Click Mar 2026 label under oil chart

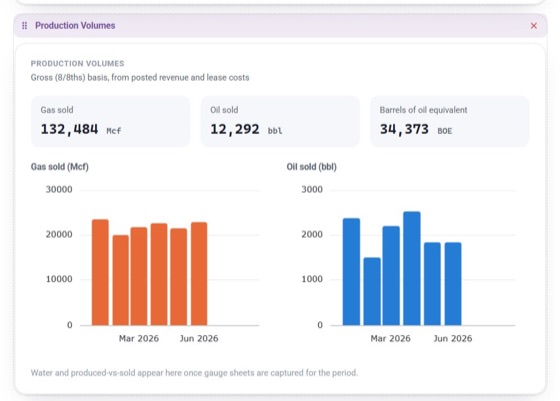[x=391, y=339]
